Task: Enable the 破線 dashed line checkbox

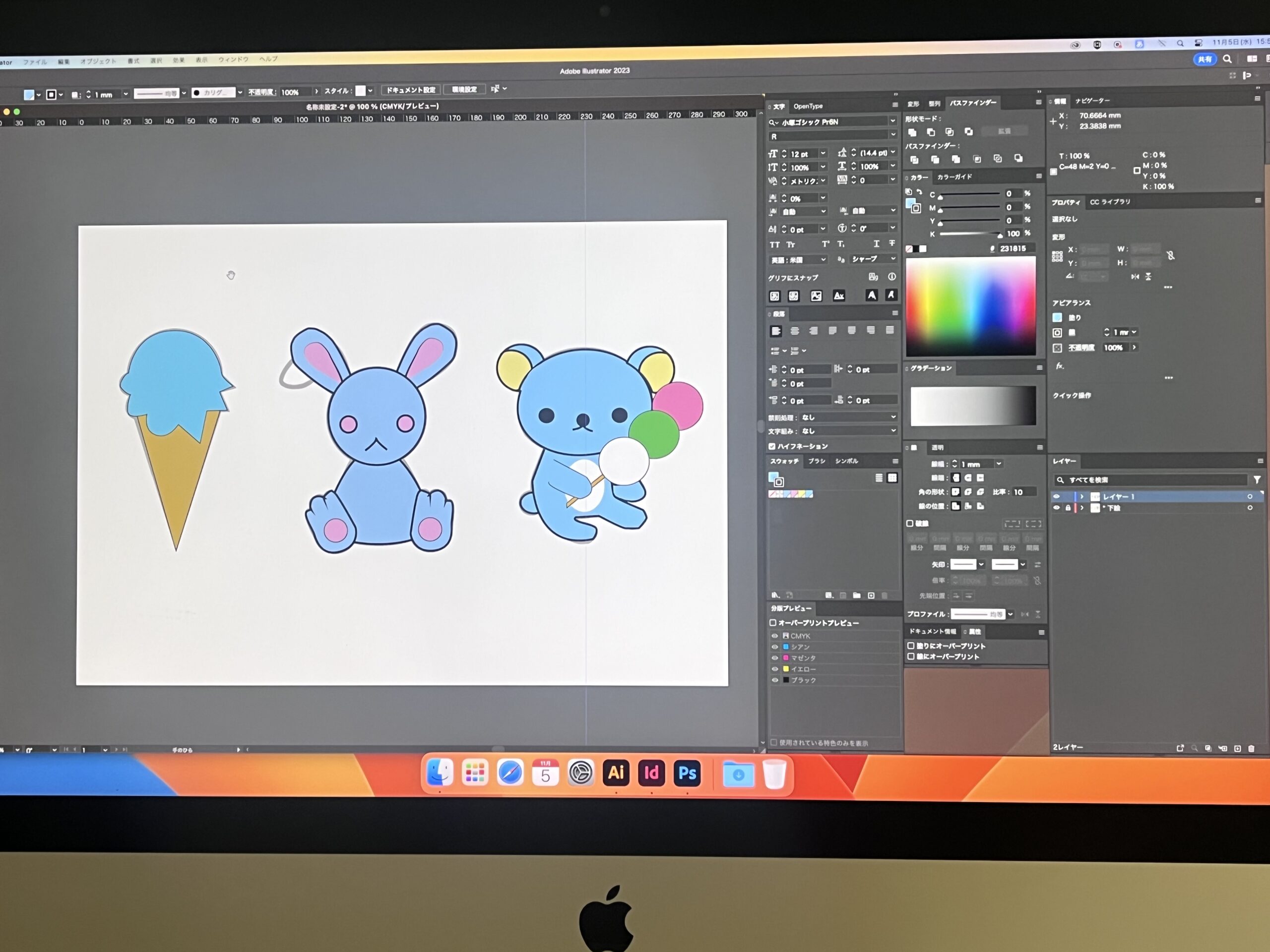Action: point(910,523)
